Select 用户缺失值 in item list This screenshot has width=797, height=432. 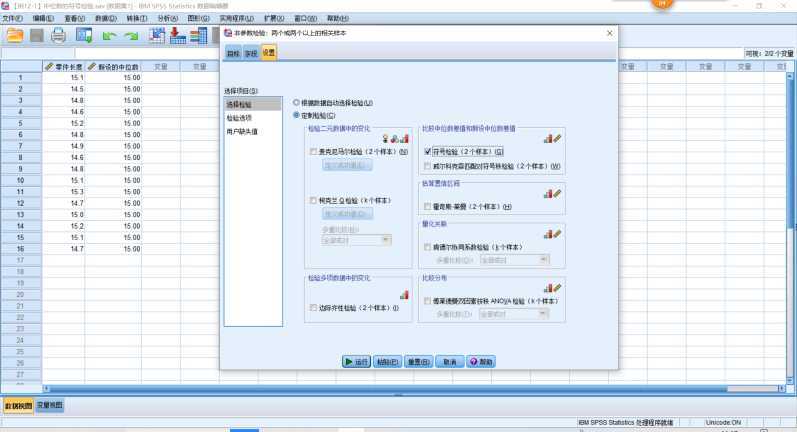click(253, 132)
